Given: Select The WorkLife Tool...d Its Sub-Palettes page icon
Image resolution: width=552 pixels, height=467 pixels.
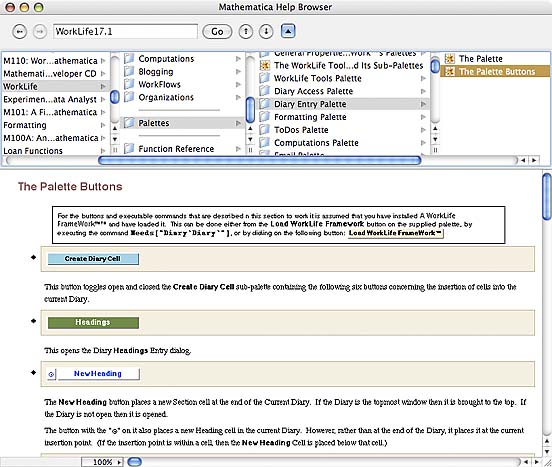Looking at the screenshot, I should click(265, 65).
